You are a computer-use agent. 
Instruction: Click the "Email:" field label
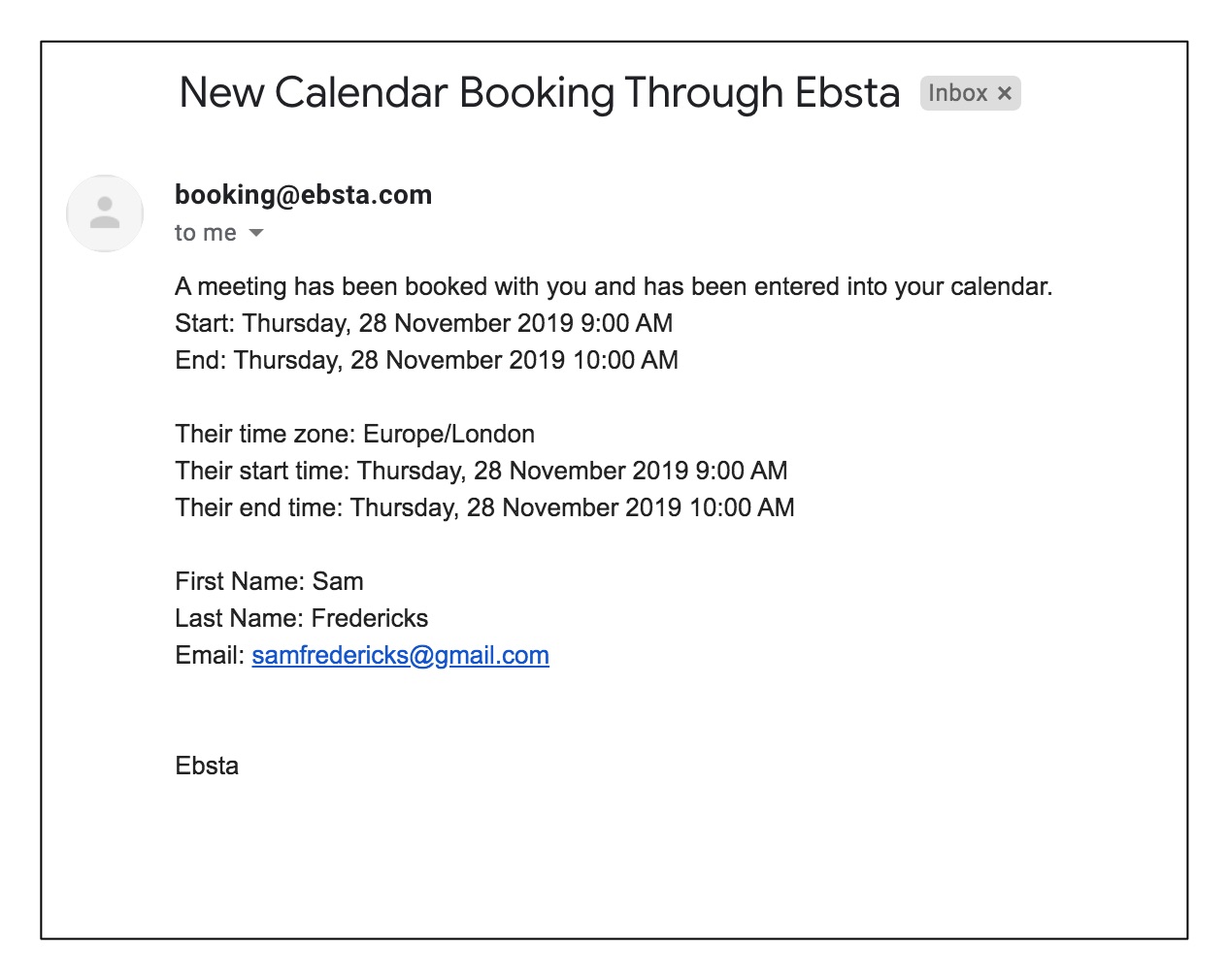(210, 656)
